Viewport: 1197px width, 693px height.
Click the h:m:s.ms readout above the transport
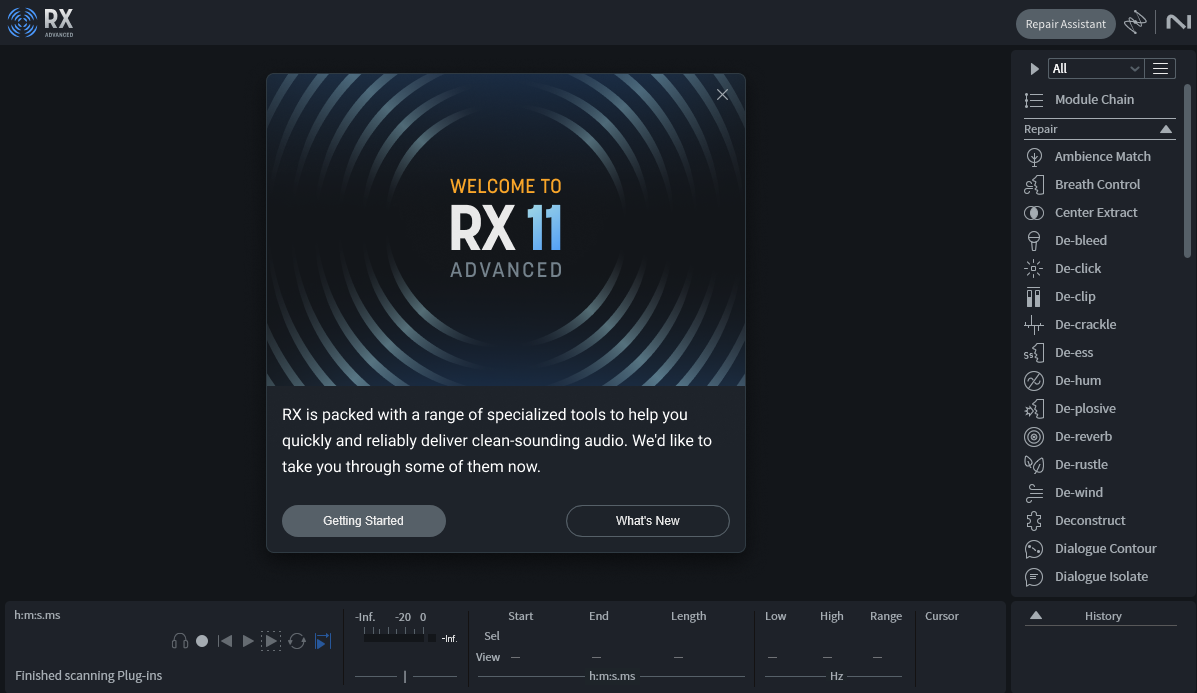pos(37,615)
